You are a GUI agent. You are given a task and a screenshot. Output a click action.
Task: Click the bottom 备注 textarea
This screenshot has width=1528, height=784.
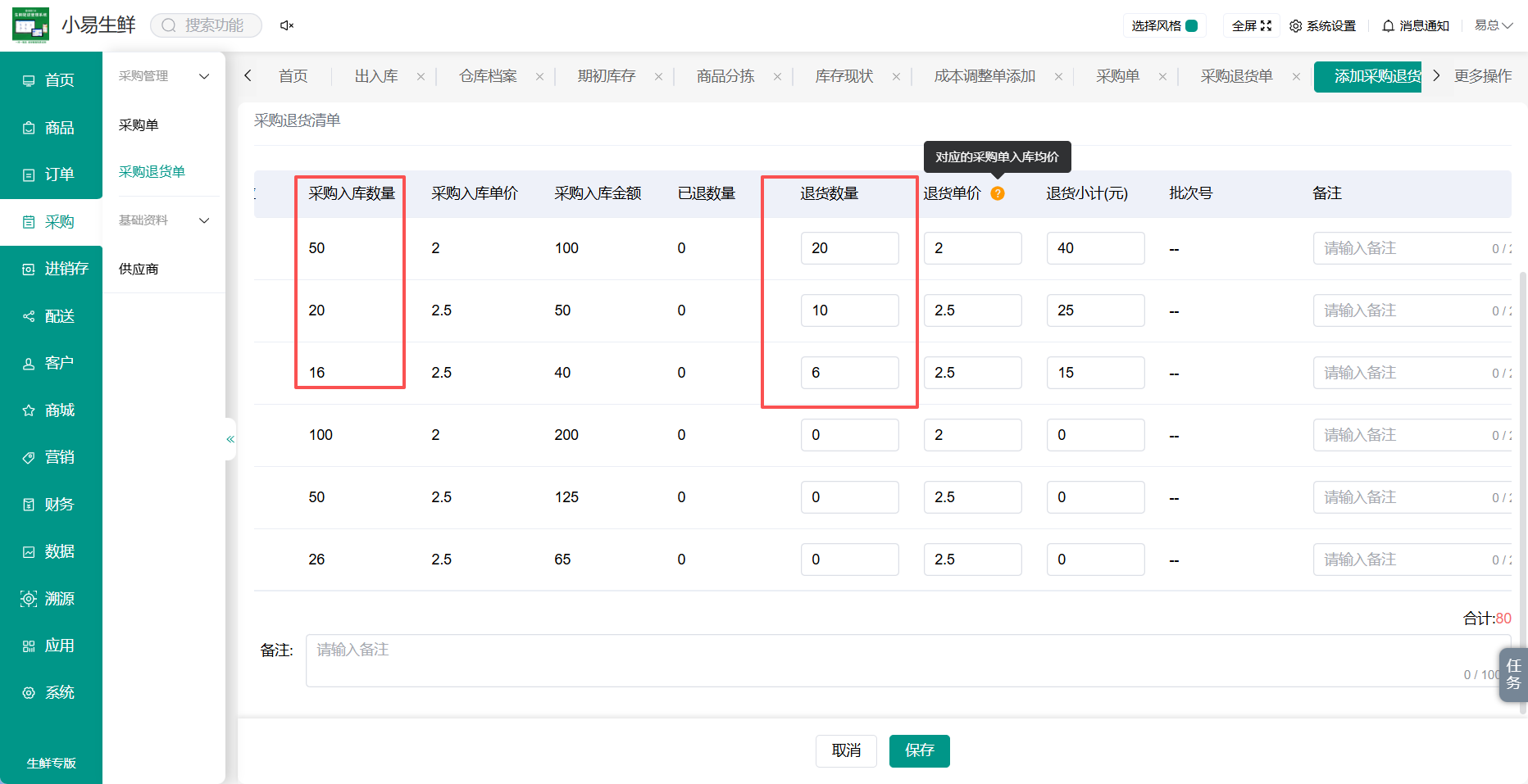(908, 660)
